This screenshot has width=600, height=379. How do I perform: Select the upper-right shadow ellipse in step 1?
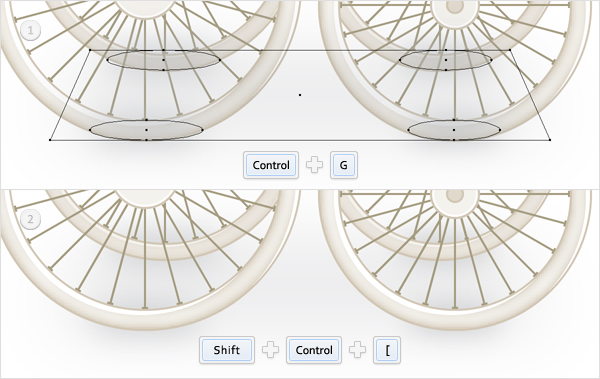446,60
